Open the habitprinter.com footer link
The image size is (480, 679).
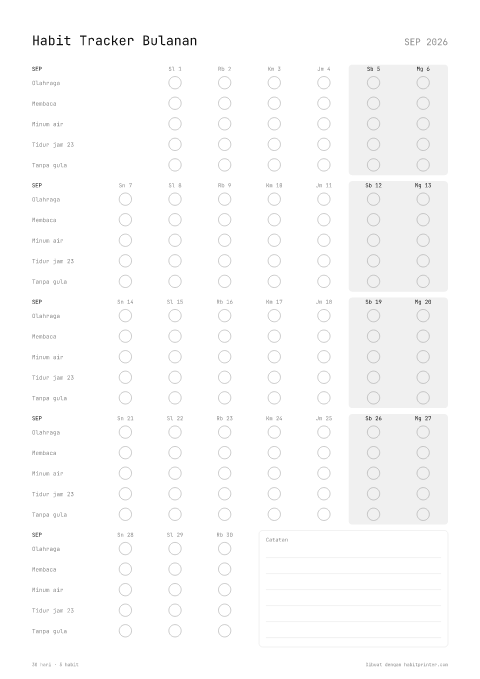[426, 664]
